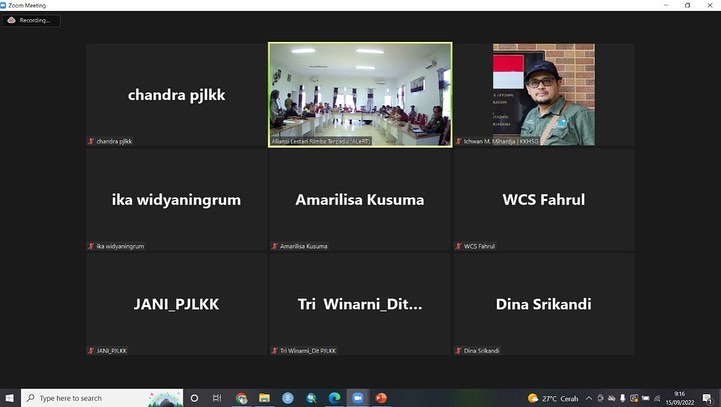Click the chandra pjlkk participant tile

177,95
